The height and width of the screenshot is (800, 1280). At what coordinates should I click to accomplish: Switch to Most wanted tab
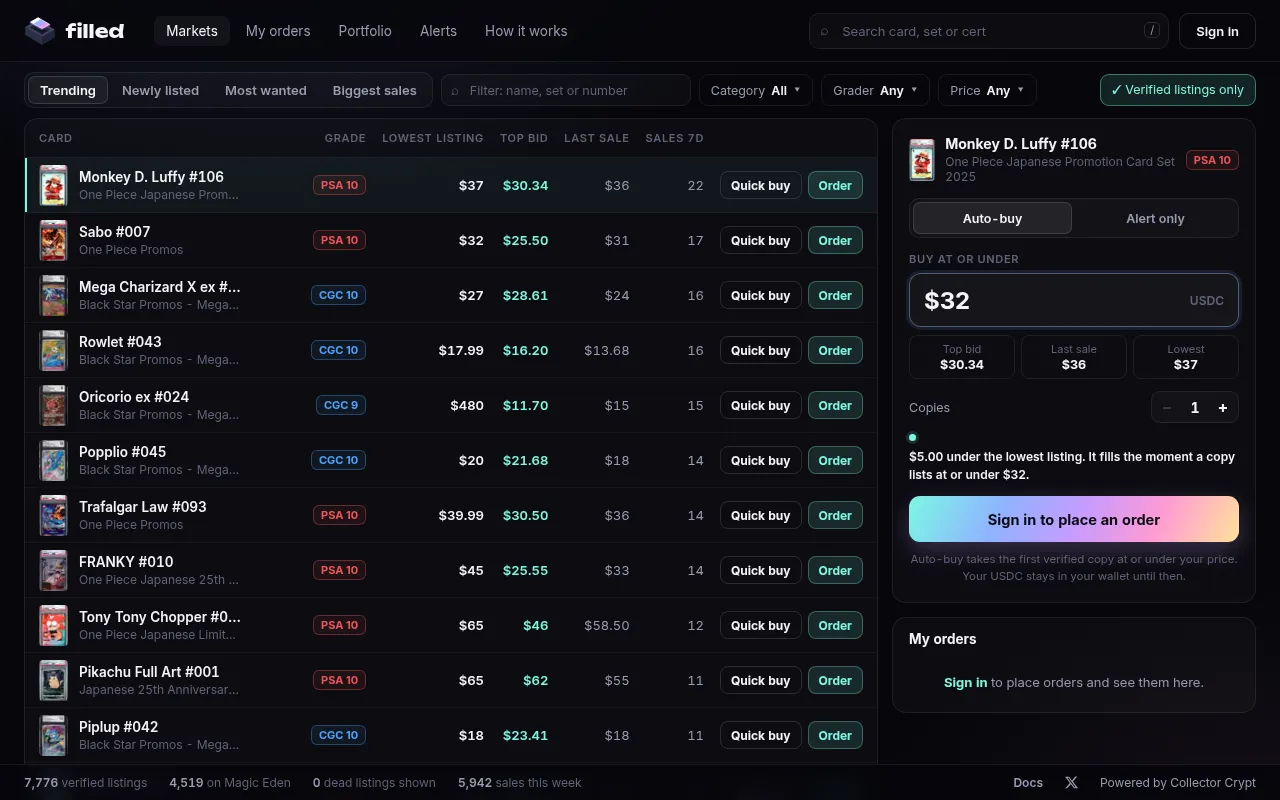click(266, 90)
